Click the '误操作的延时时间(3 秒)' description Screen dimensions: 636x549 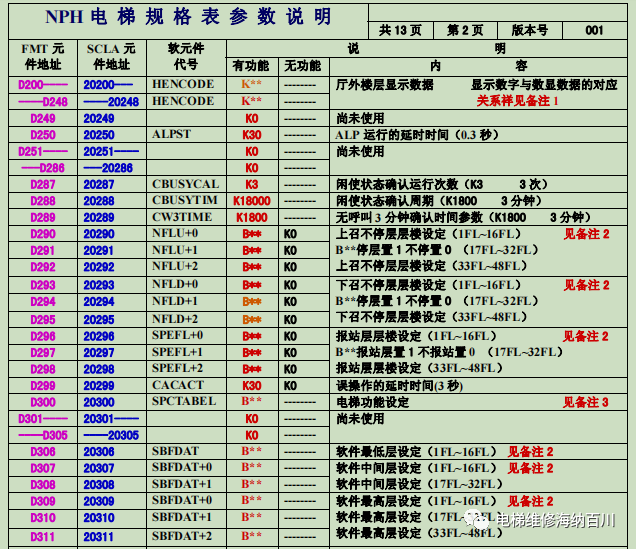coord(399,386)
